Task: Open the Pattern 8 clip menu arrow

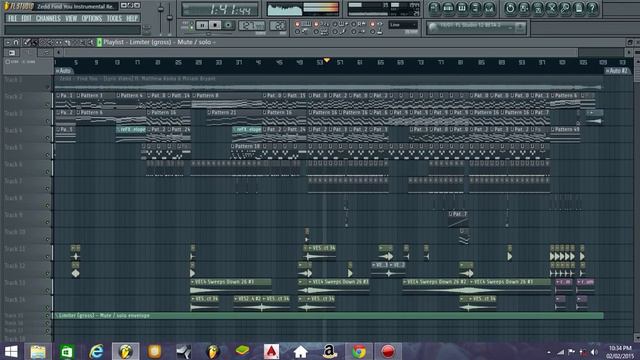Action: click(194, 96)
